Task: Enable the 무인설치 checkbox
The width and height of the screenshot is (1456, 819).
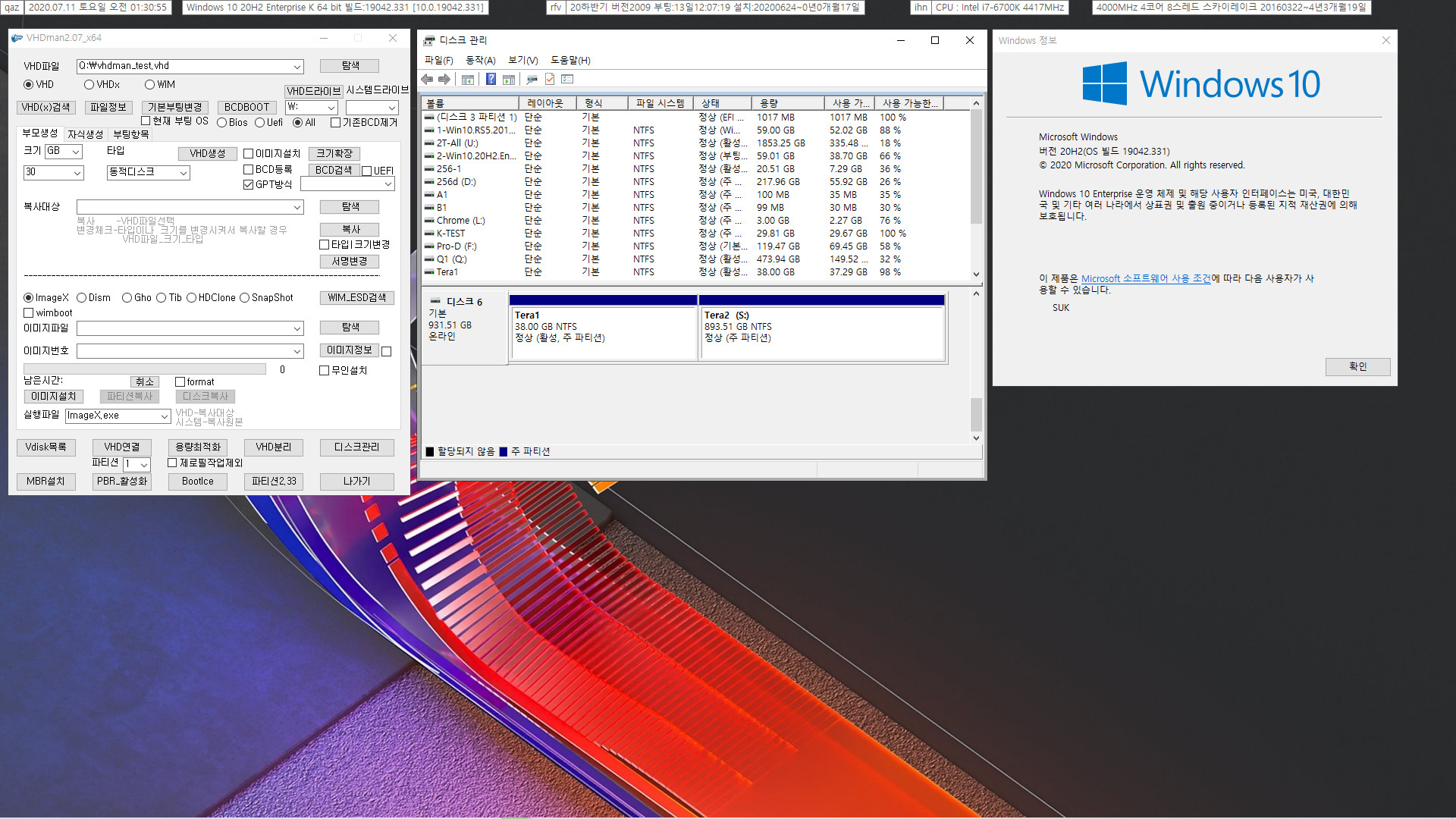Action: pyautogui.click(x=324, y=371)
